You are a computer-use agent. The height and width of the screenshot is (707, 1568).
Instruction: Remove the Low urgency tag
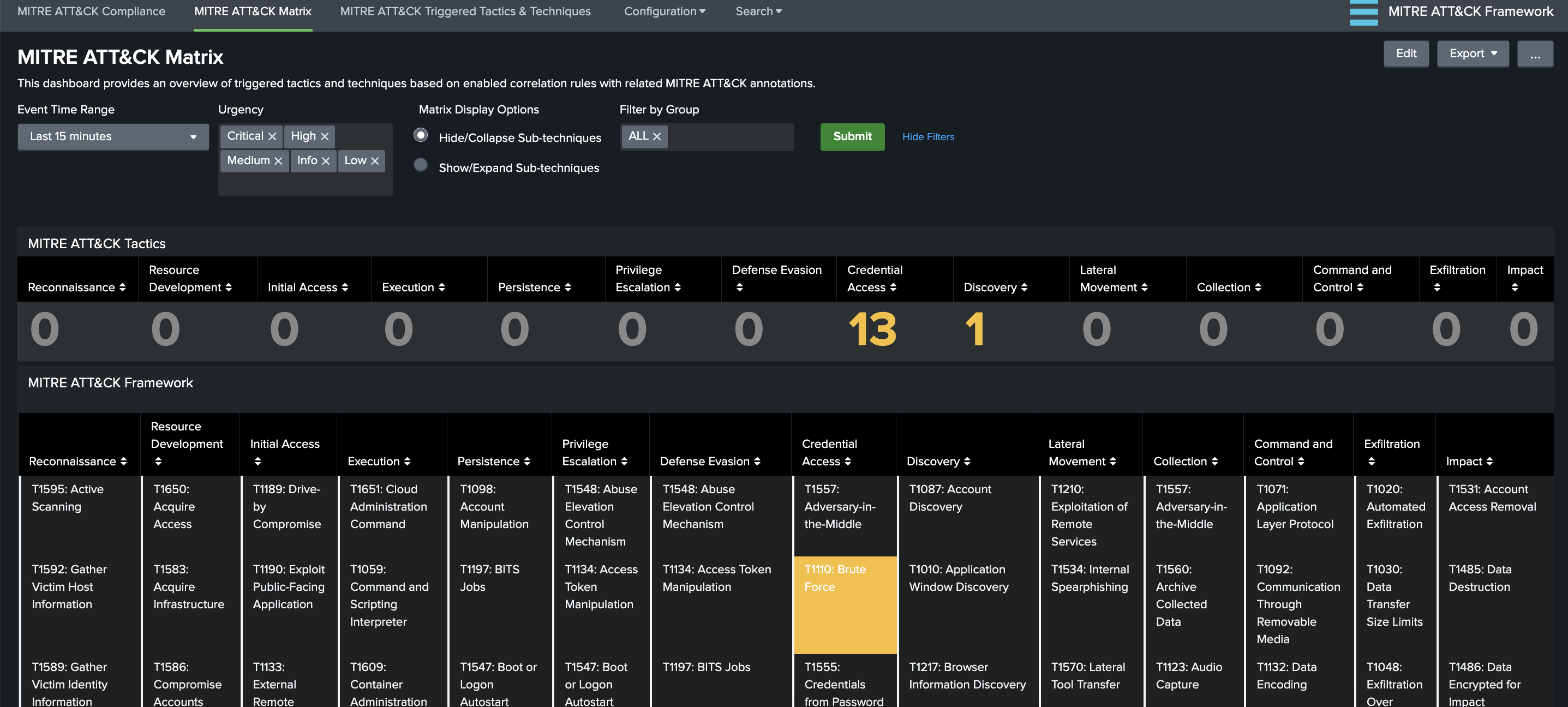pyautogui.click(x=374, y=160)
